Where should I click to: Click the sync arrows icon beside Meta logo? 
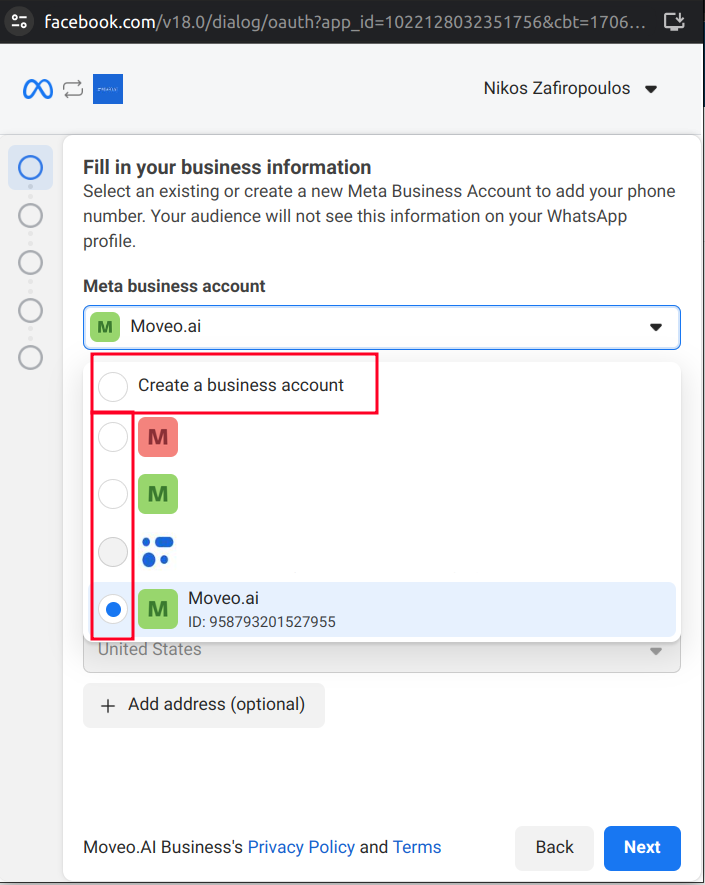point(73,89)
